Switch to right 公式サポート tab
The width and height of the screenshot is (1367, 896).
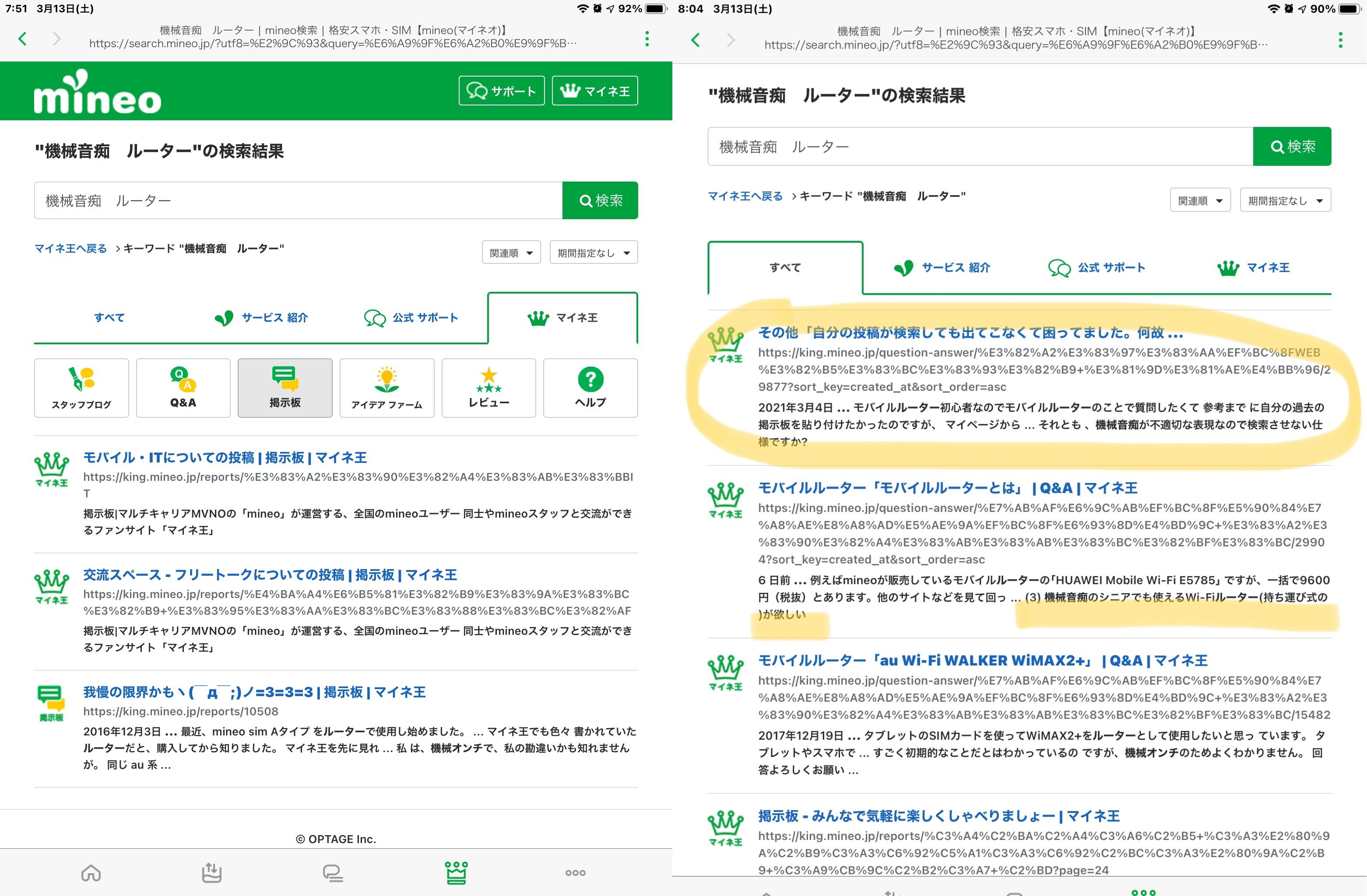click(1096, 267)
